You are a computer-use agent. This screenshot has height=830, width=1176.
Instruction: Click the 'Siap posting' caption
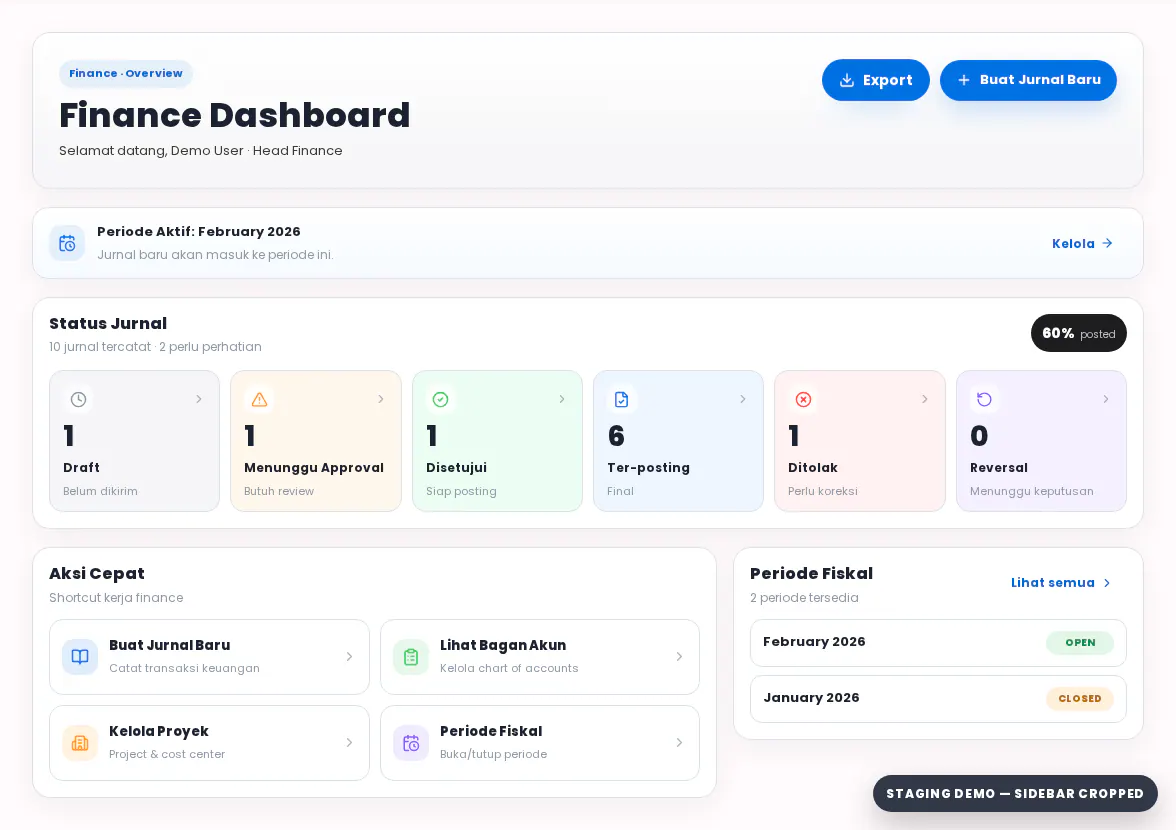coord(461,491)
